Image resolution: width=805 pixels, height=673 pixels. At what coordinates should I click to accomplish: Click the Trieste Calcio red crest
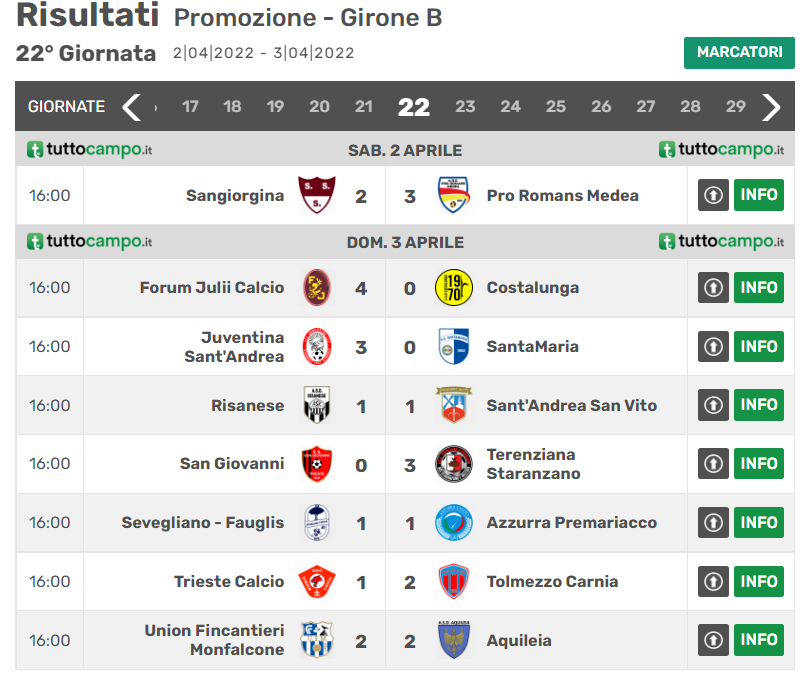point(317,582)
